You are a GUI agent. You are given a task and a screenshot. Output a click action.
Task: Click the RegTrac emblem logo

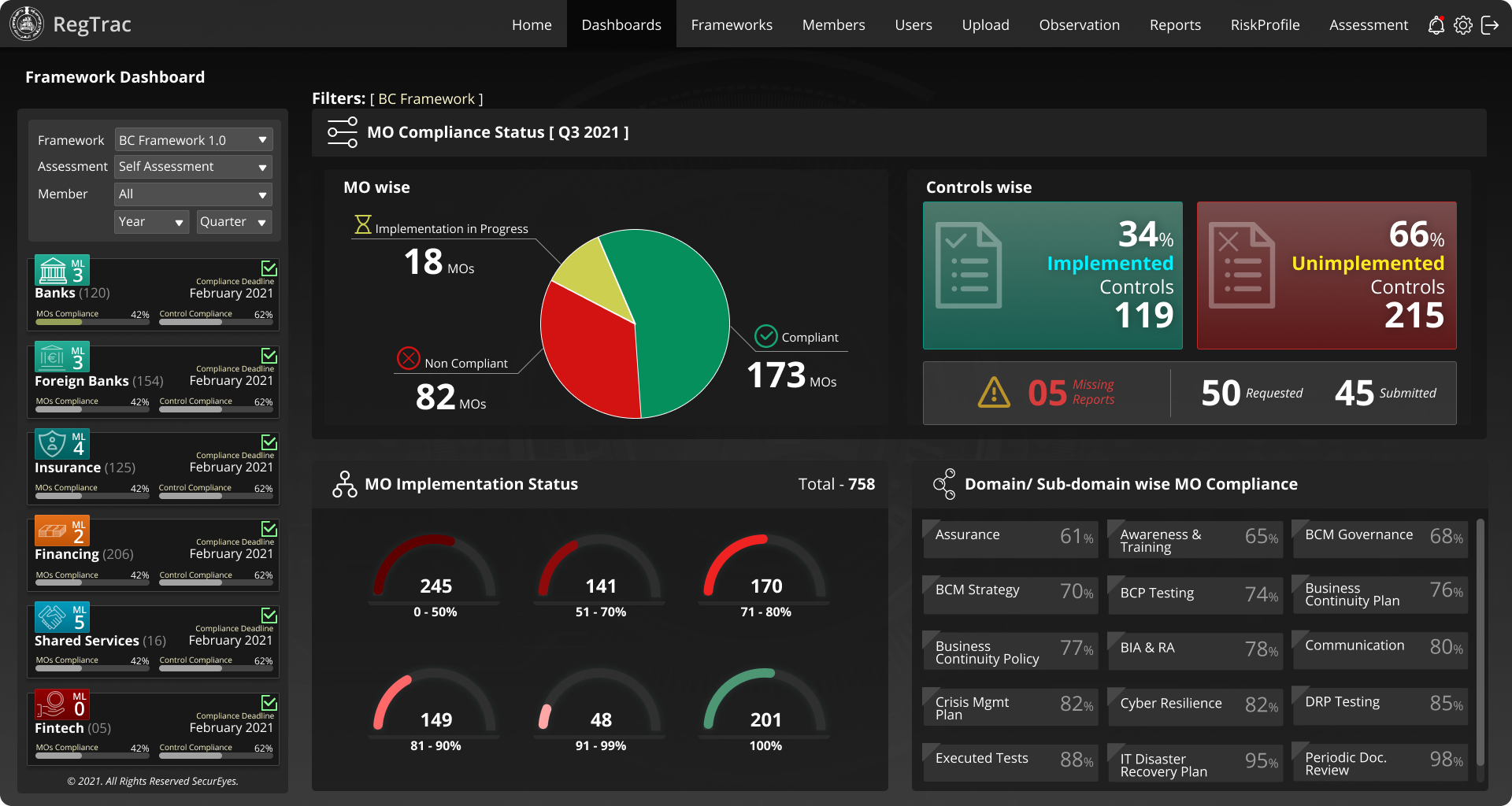(27, 24)
